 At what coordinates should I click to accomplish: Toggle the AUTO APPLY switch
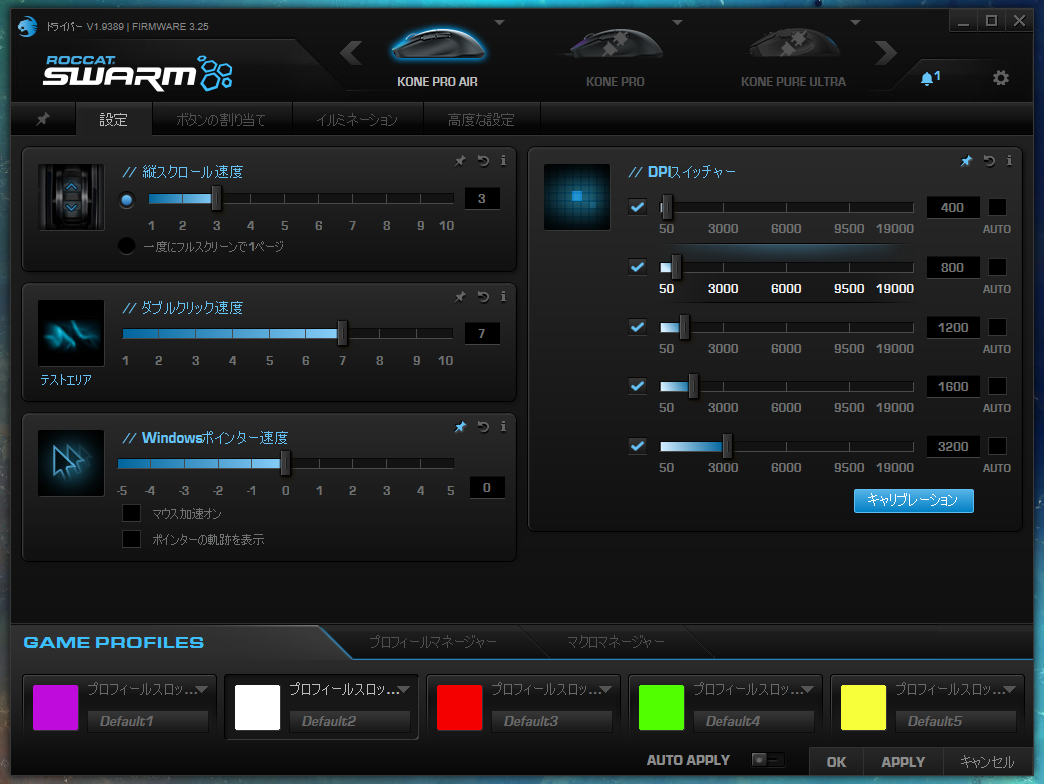[768, 759]
